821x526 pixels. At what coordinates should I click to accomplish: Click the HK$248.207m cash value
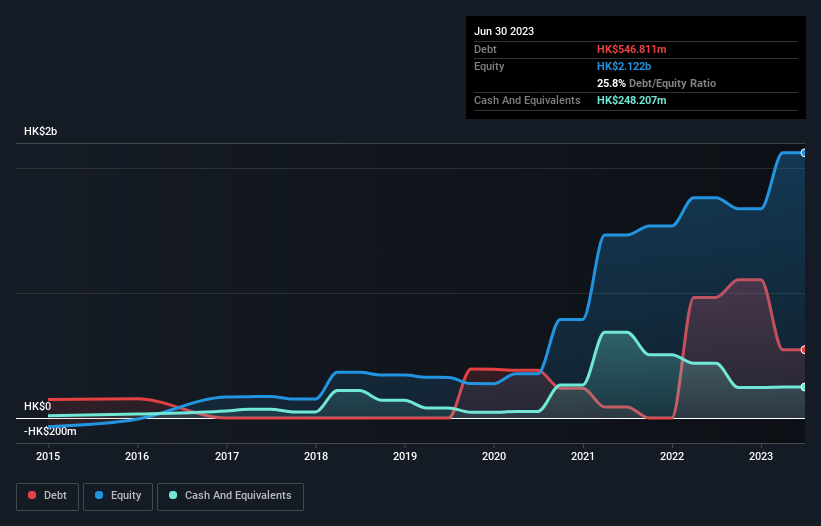pyautogui.click(x=631, y=100)
